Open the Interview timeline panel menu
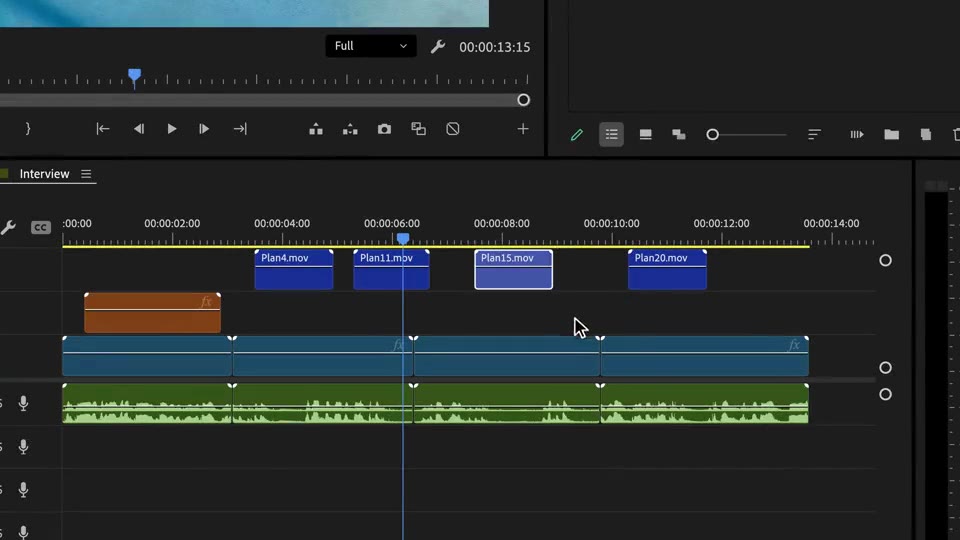 coord(86,174)
